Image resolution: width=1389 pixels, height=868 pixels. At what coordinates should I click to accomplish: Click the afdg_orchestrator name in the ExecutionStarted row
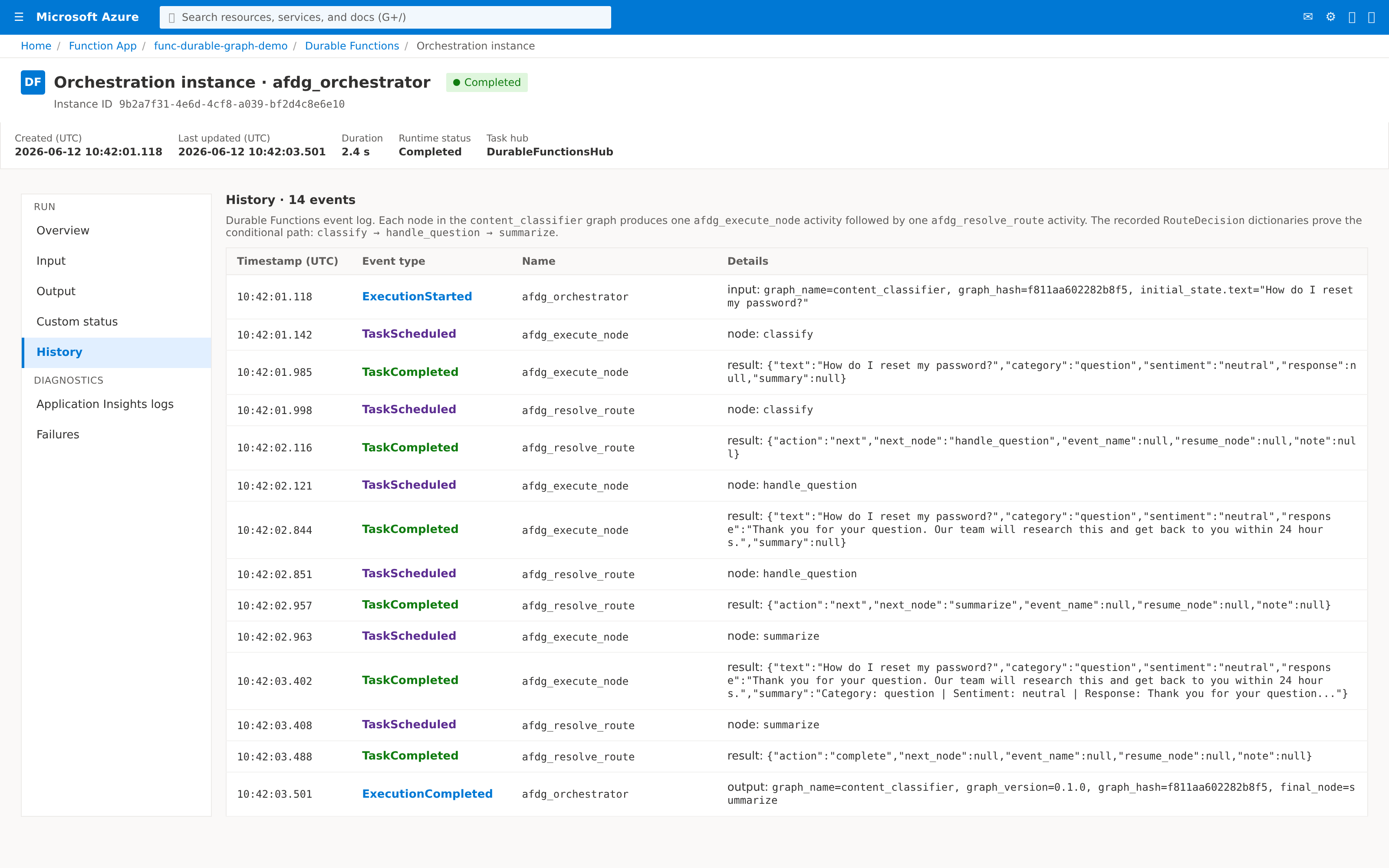(x=575, y=297)
